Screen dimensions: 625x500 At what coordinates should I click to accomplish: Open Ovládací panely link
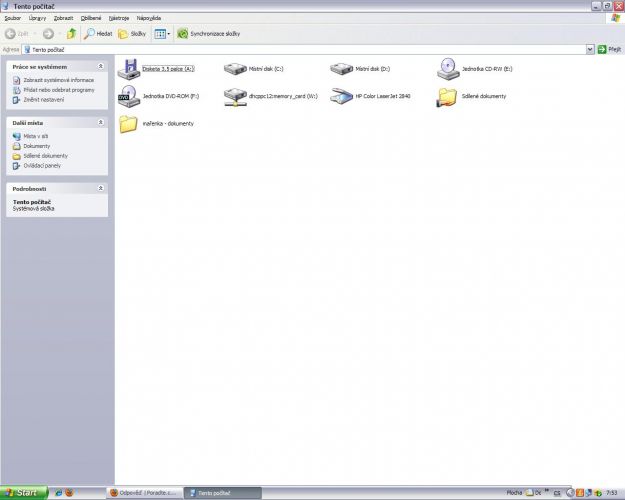[42, 166]
